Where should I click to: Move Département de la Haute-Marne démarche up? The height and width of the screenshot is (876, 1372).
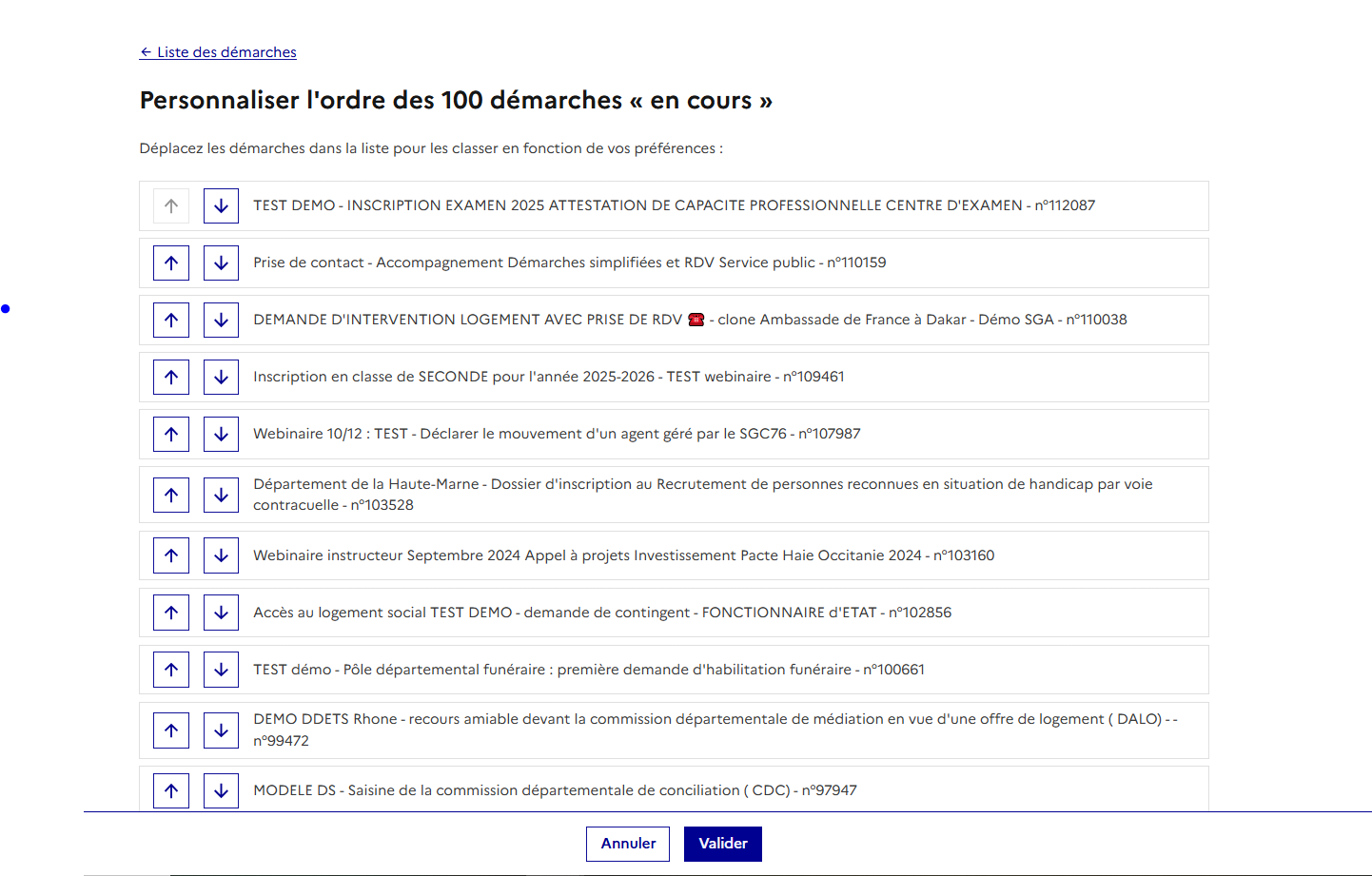[171, 495]
